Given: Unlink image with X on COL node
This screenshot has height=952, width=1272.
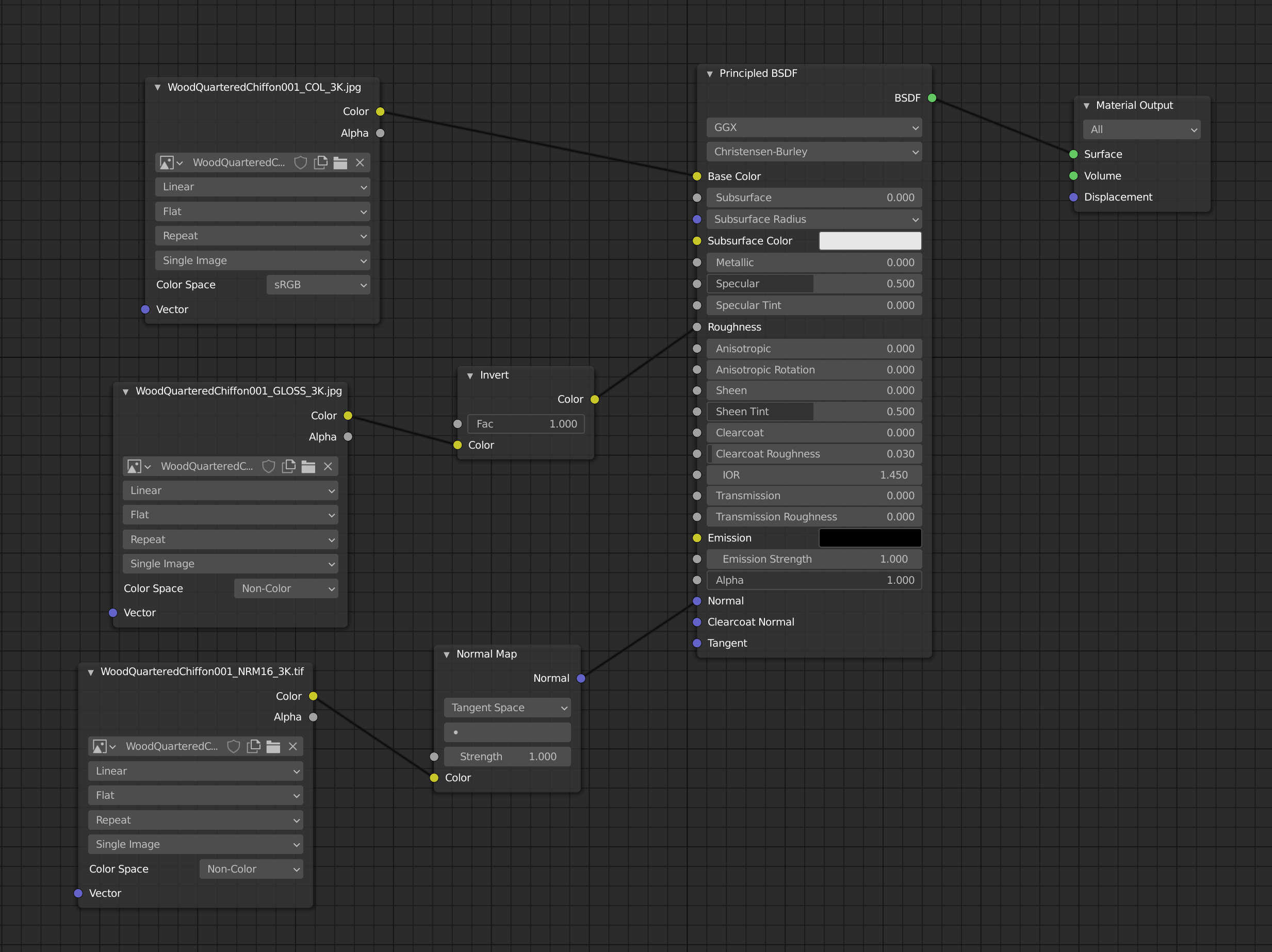Looking at the screenshot, I should 360,162.
